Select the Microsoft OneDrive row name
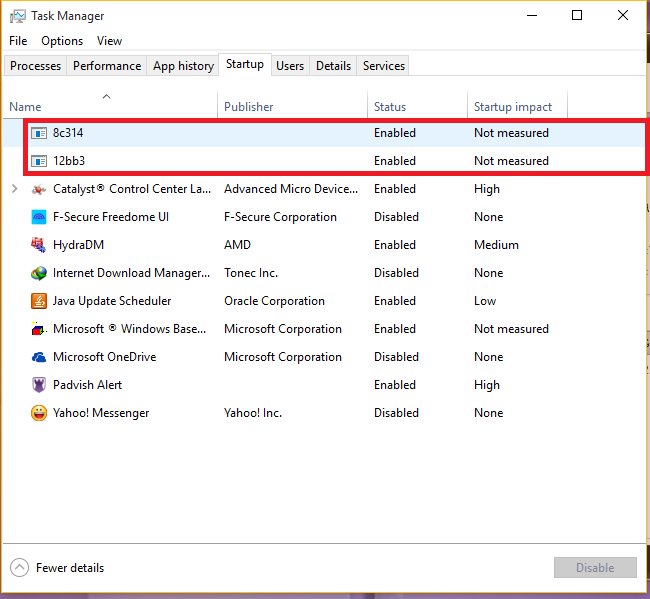This screenshot has width=650, height=599. coord(104,357)
